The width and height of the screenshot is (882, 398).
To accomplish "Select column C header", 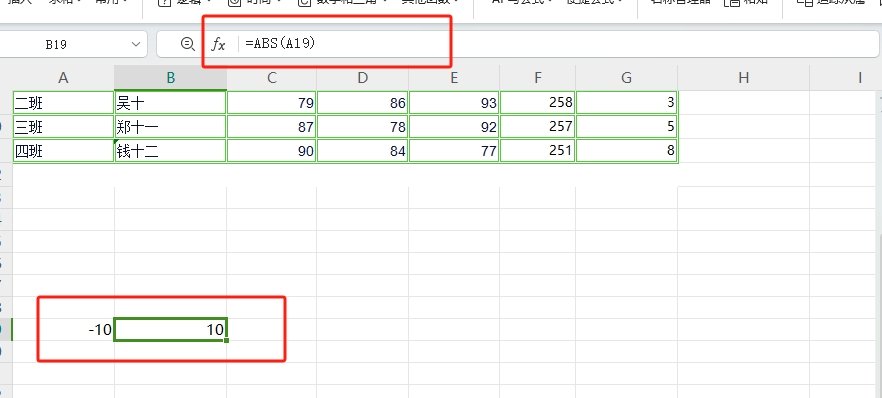I will click(272, 78).
